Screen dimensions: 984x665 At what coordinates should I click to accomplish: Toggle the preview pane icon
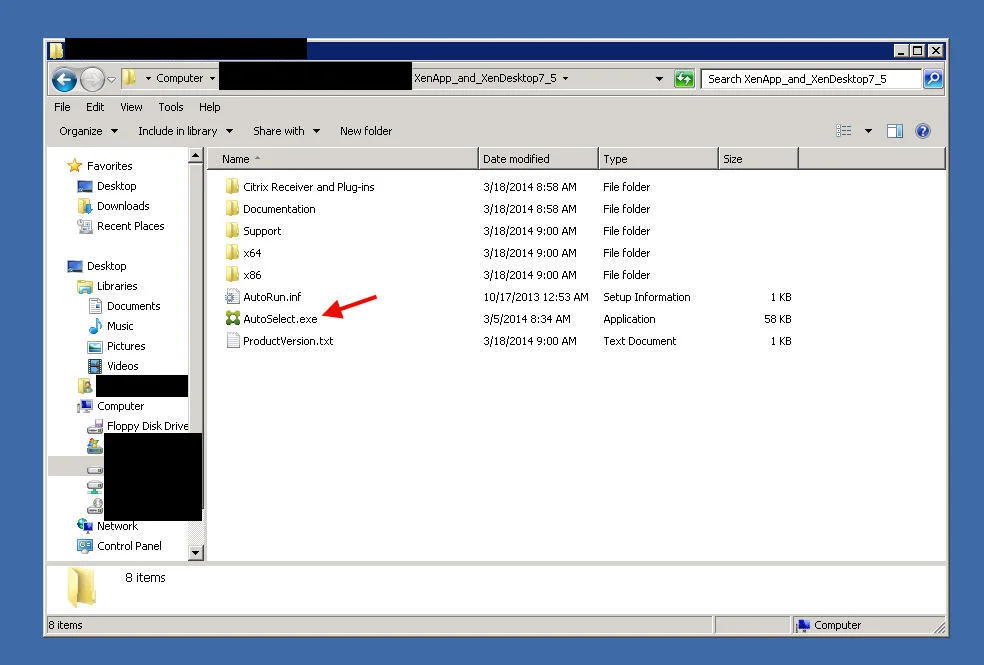coord(895,131)
